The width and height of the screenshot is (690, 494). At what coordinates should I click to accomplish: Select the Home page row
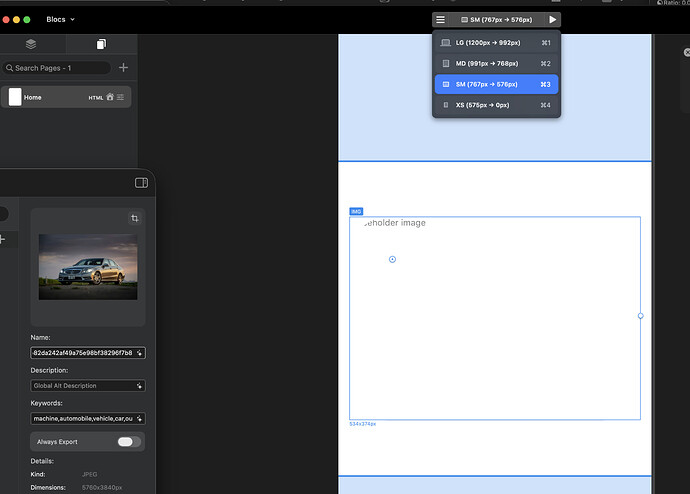[x=66, y=97]
